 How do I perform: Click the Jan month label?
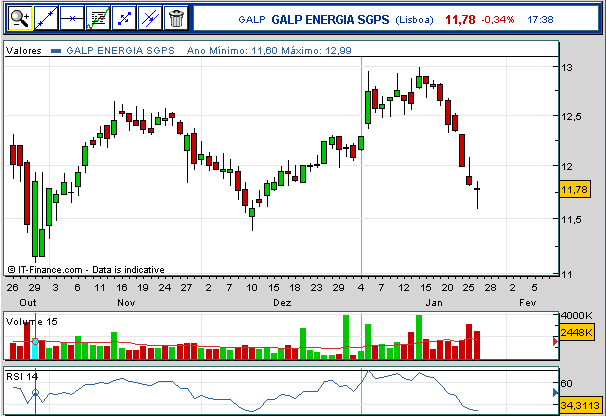pos(434,303)
